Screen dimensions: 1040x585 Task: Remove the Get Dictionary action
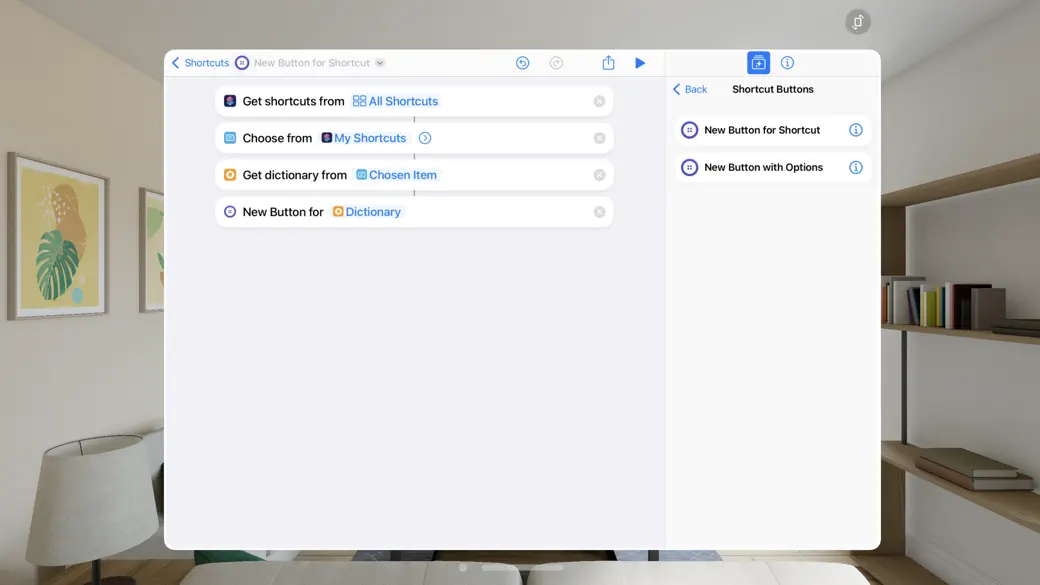tap(599, 174)
